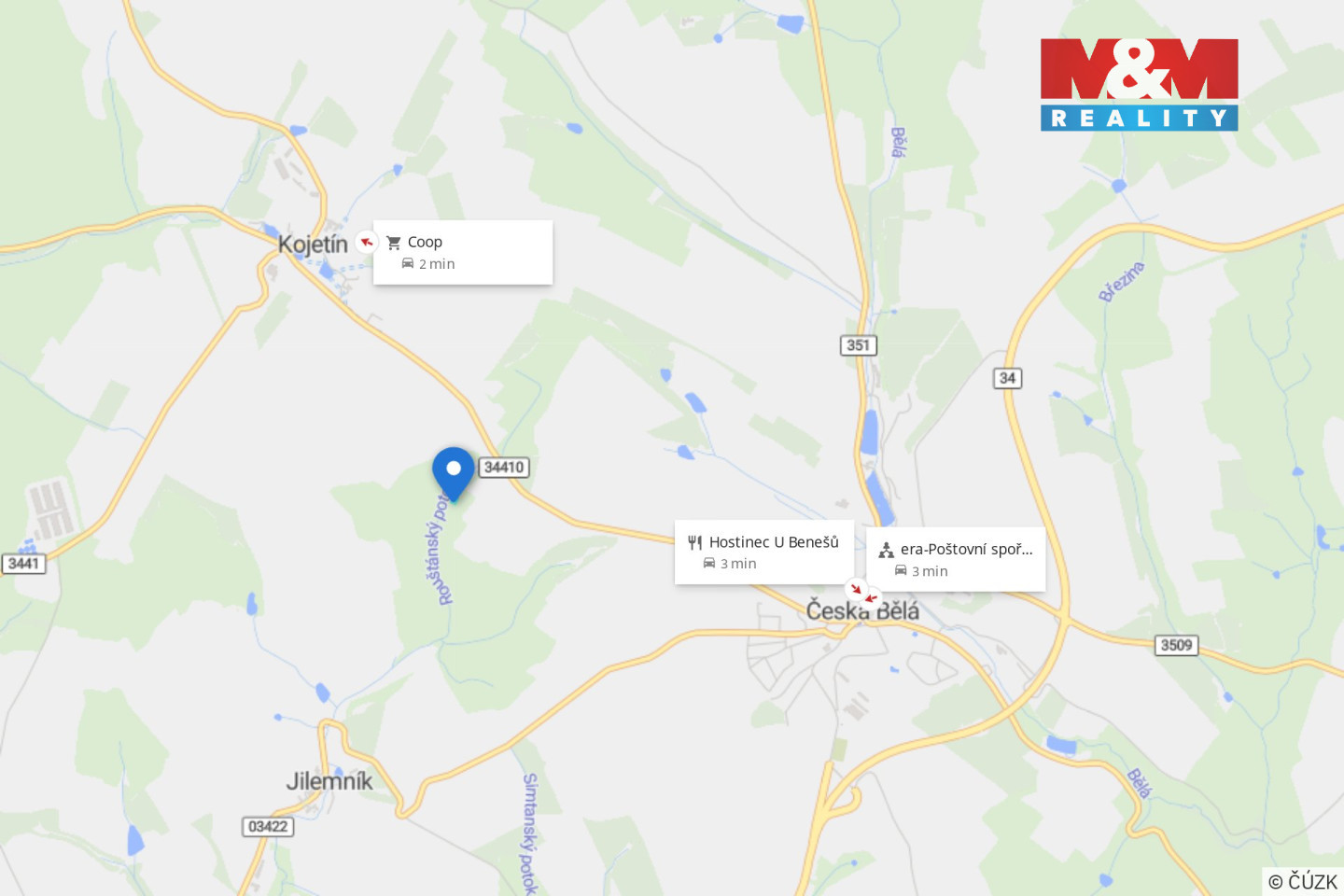Click the Hostinec U Benešů restaurant icon
This screenshot has width=1344, height=896.
click(694, 542)
